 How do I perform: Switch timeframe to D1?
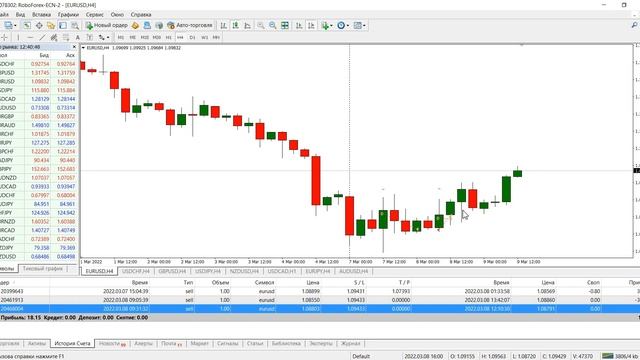192,37
